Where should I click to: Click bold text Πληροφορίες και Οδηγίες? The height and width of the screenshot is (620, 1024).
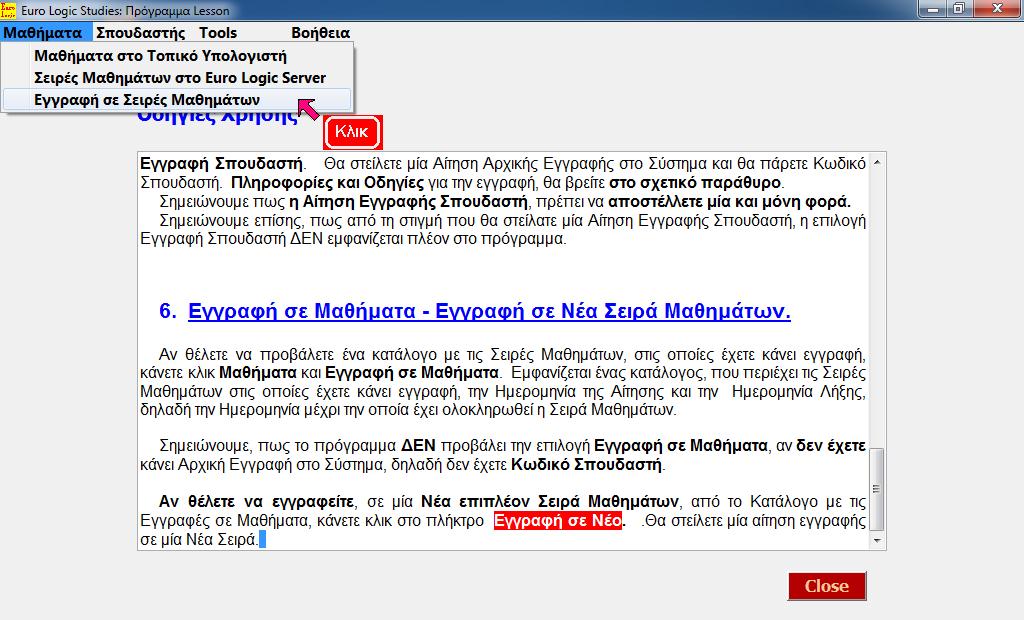pos(328,182)
